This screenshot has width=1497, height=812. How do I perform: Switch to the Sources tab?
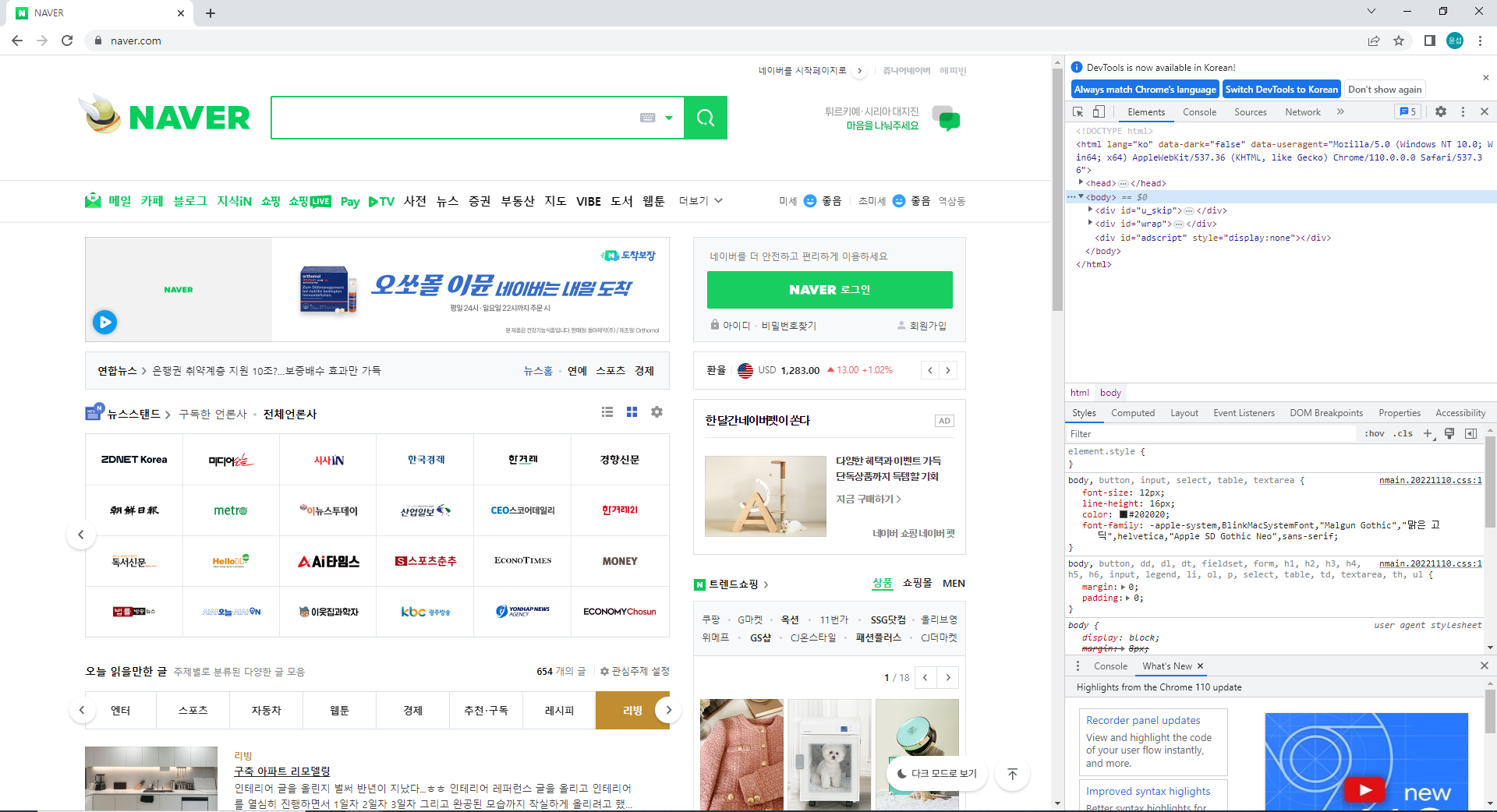coord(1250,111)
